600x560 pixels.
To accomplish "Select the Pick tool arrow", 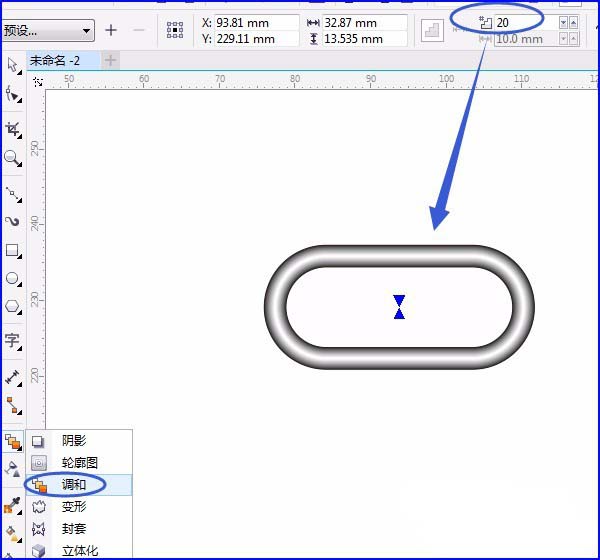I will point(13,65).
